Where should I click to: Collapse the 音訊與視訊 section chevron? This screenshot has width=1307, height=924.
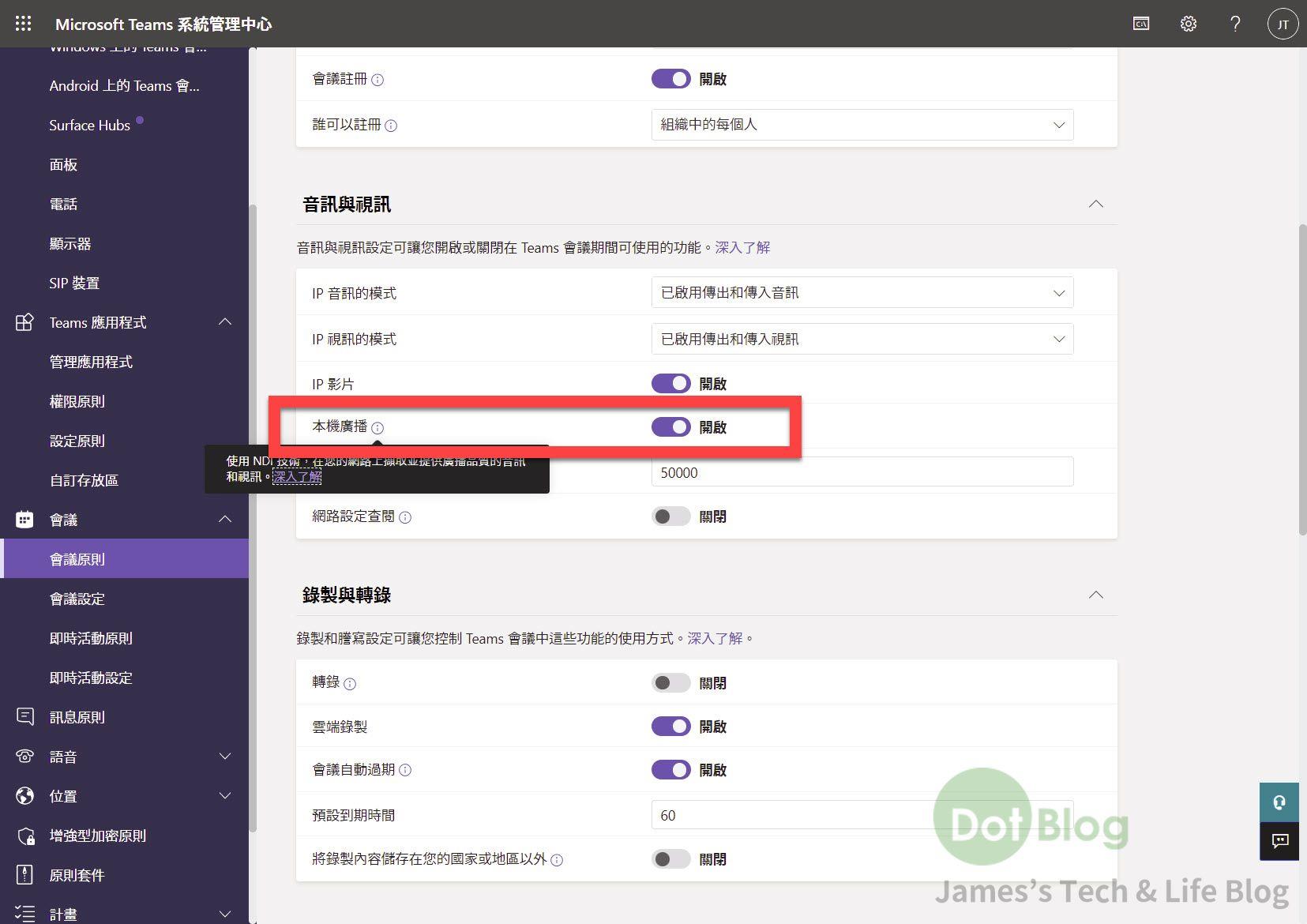(x=1096, y=204)
